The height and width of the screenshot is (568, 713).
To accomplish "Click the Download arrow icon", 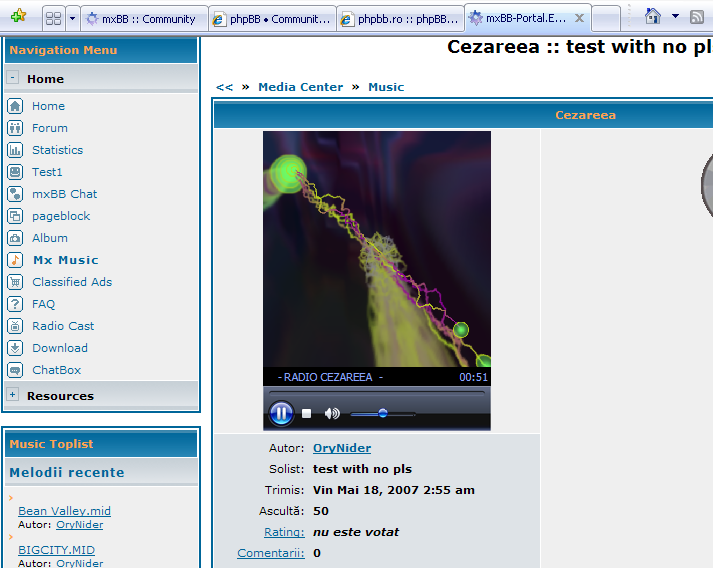I will (x=15, y=348).
